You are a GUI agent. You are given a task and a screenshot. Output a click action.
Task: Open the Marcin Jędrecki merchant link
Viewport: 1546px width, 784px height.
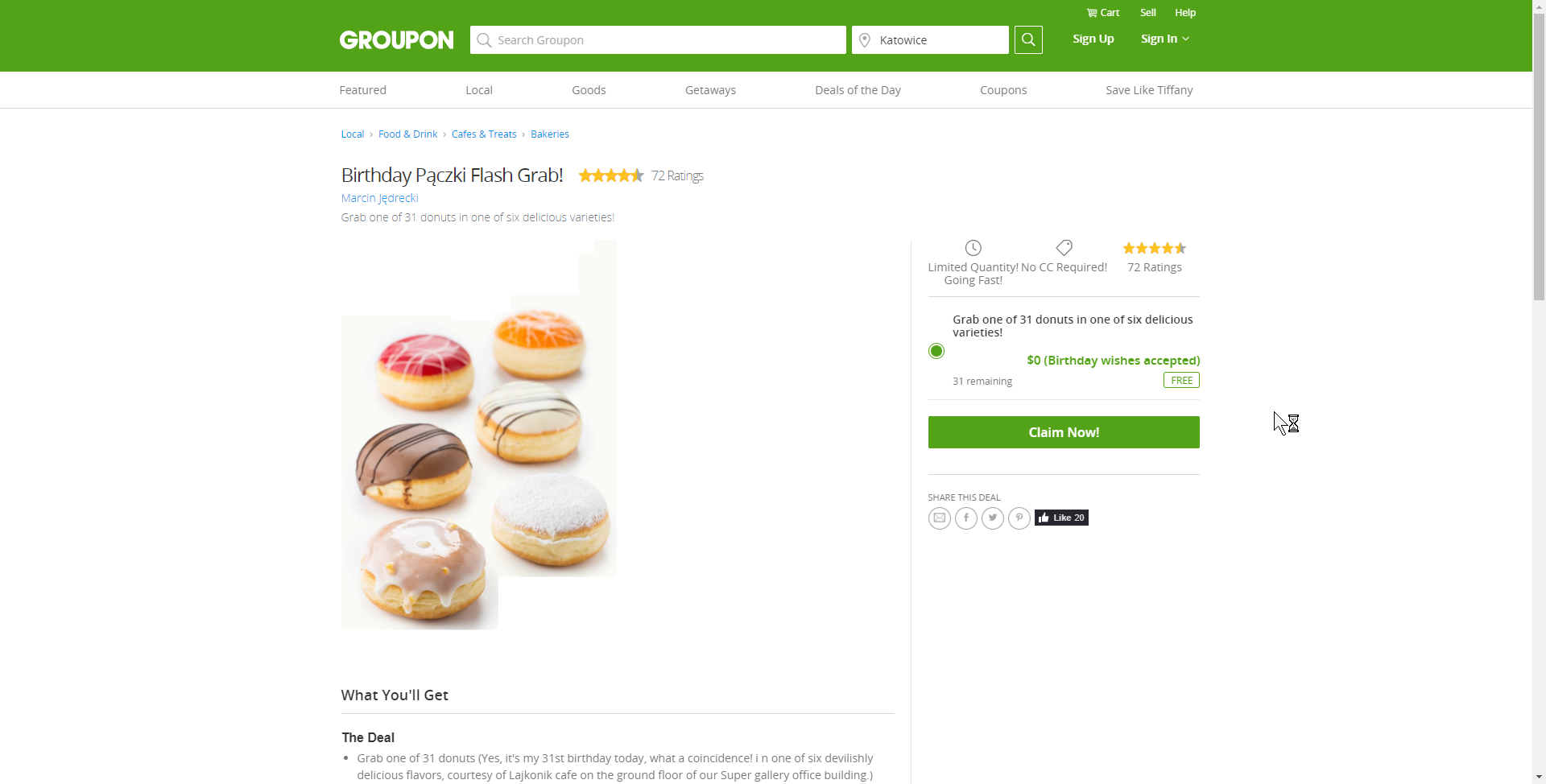[x=379, y=198]
